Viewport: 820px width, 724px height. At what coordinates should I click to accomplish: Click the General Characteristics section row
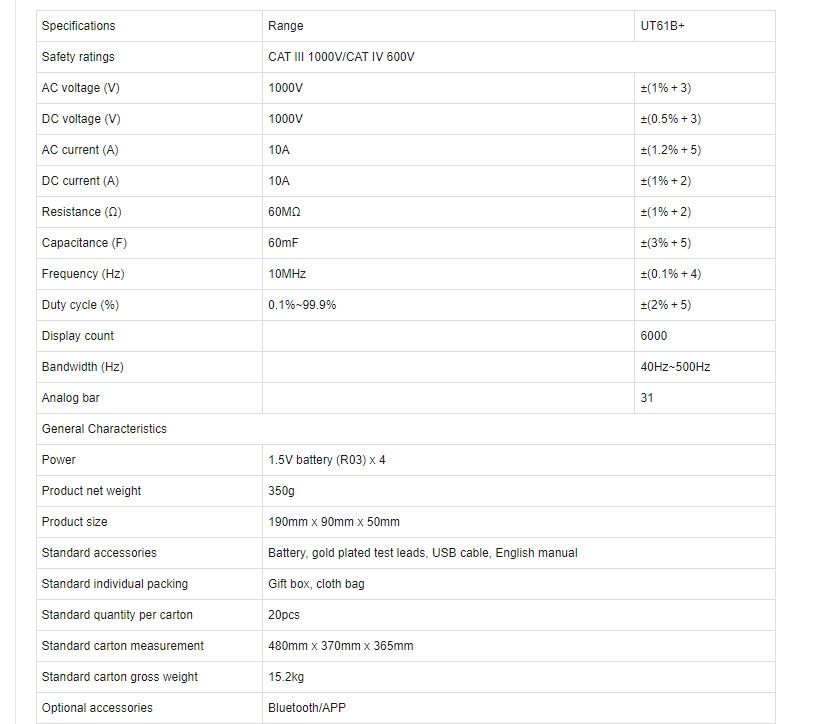(x=406, y=429)
